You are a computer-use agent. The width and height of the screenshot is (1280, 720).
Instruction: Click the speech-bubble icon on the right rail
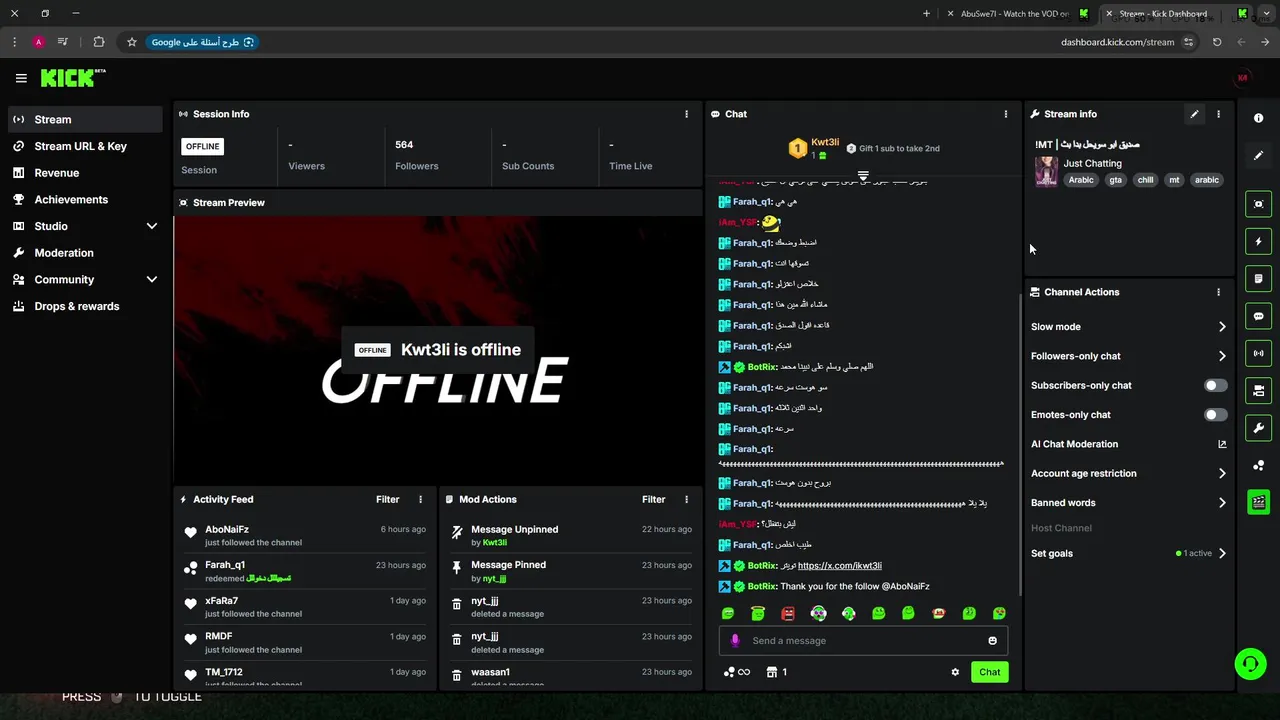[1258, 316]
